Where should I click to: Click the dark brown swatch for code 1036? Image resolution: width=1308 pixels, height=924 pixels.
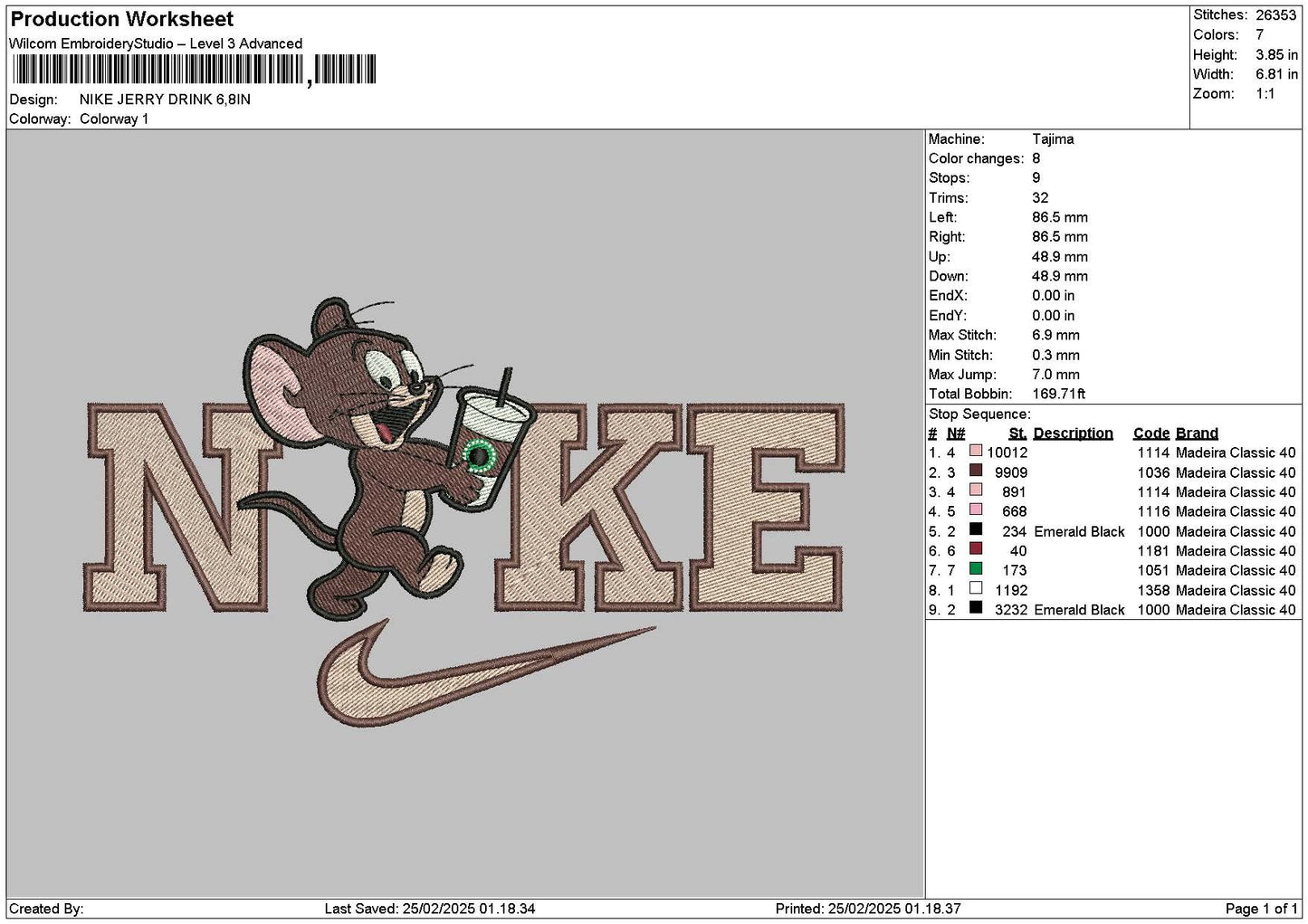[x=975, y=471]
